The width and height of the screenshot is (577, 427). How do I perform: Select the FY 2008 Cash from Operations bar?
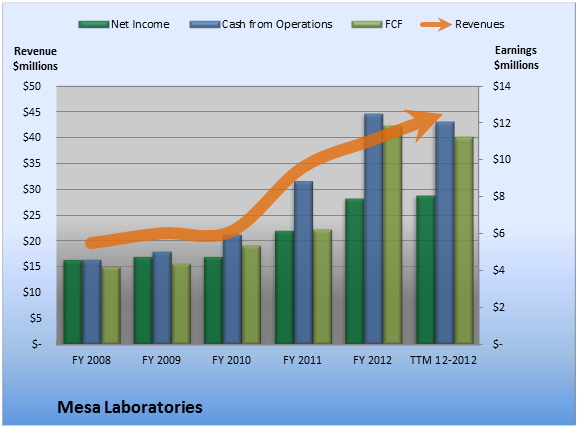[92, 302]
